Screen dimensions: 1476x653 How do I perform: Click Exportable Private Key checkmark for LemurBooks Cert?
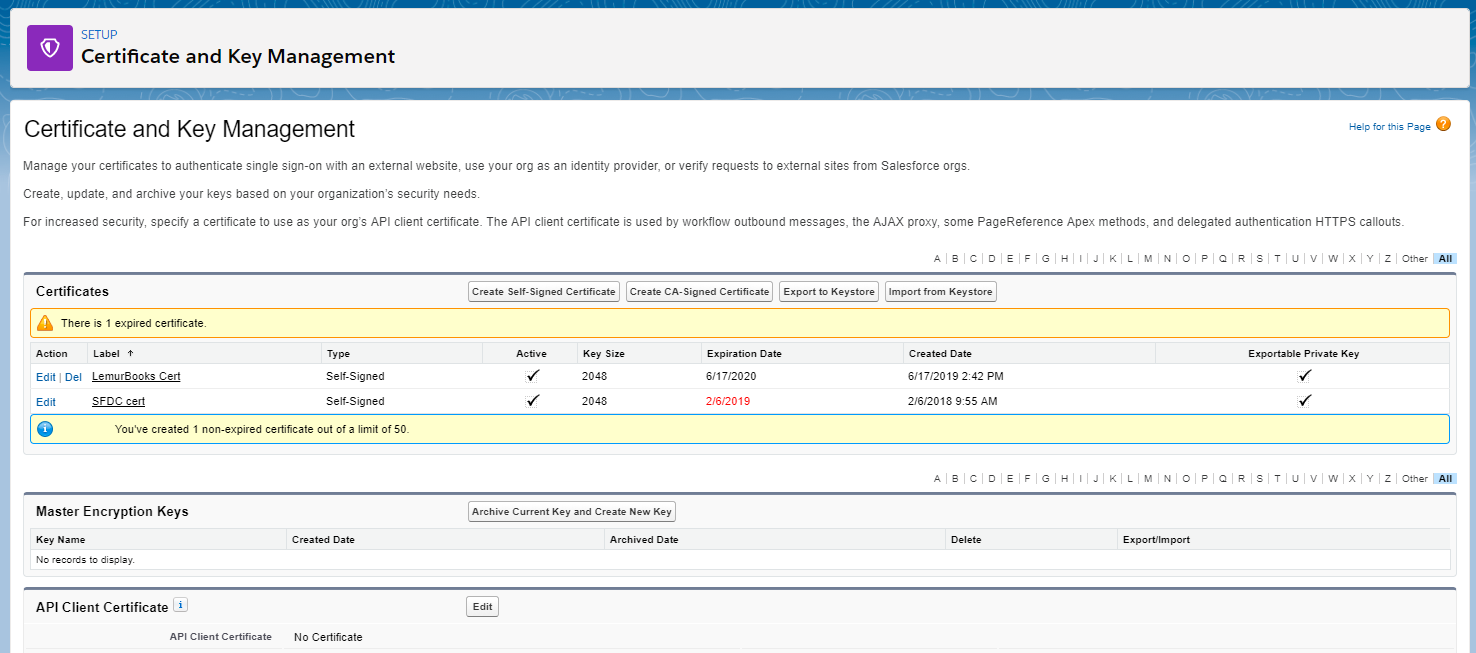[1304, 376]
